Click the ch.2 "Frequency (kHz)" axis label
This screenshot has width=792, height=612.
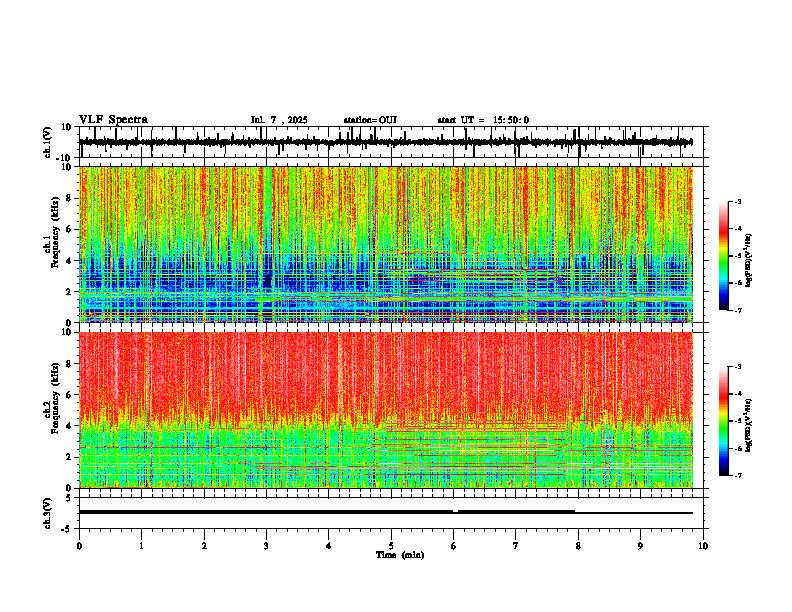[x=55, y=399]
